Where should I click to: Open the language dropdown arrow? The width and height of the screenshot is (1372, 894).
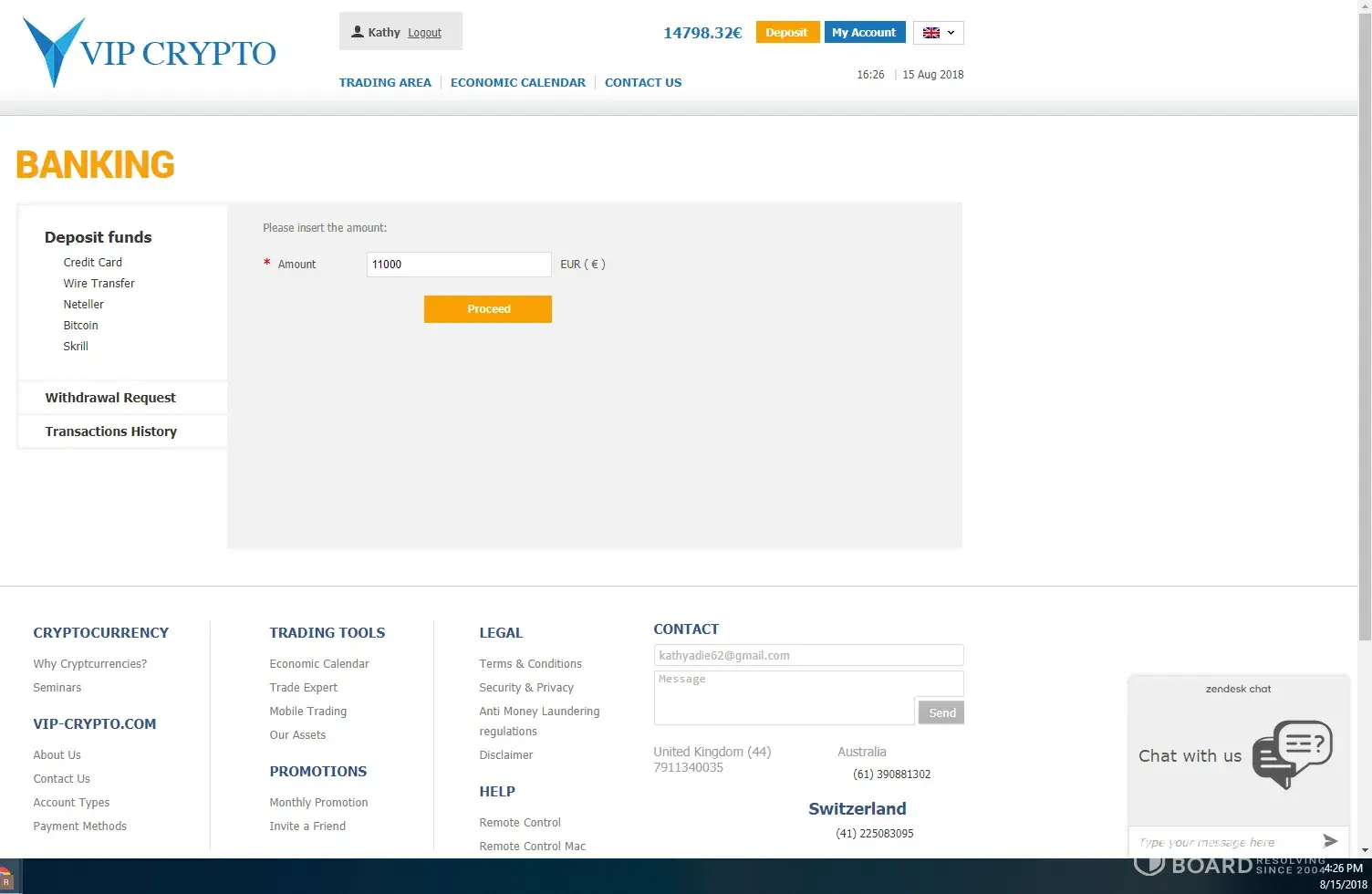point(951,33)
